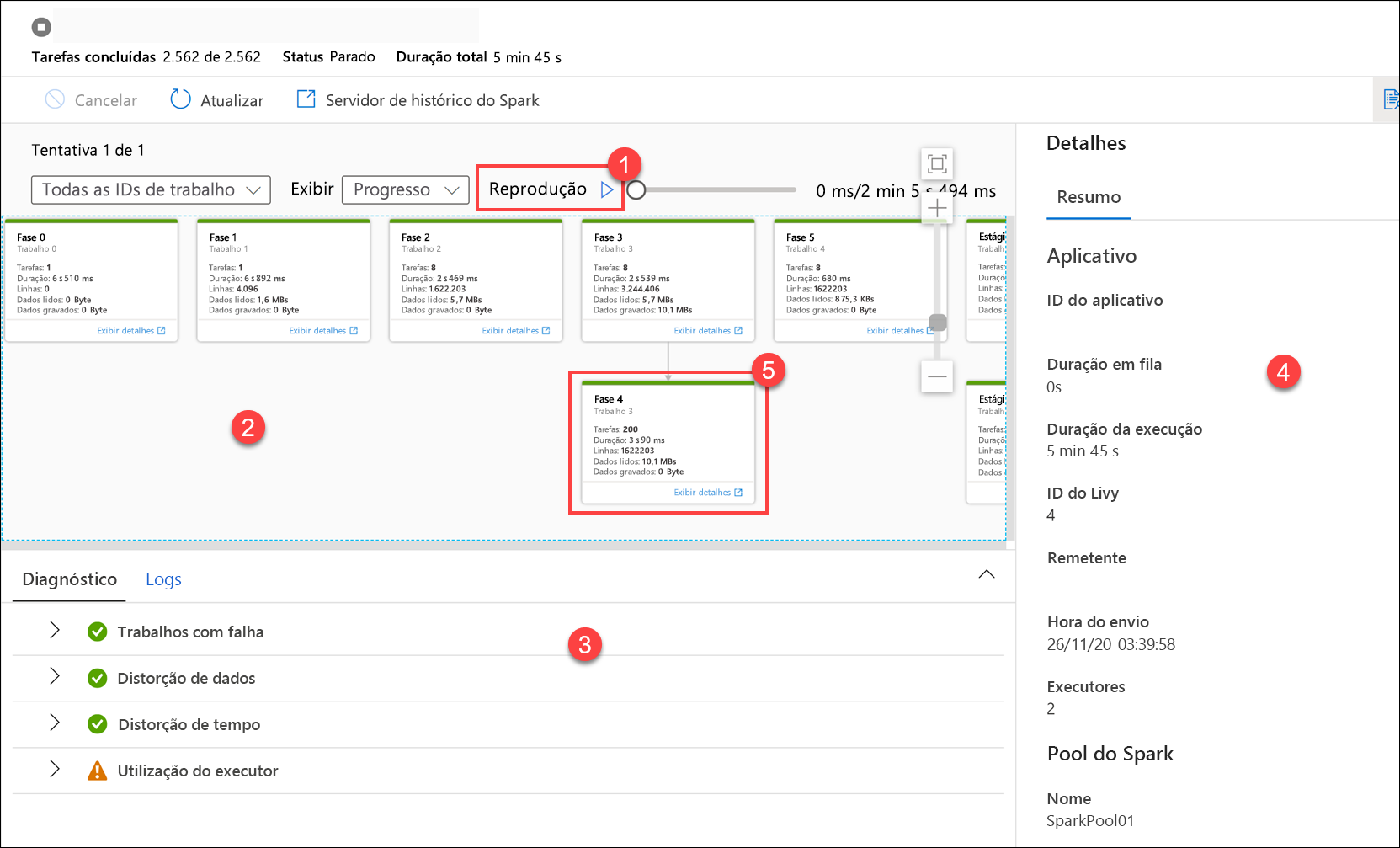
Task: Refresh using the Atualizar button
Action: [217, 100]
